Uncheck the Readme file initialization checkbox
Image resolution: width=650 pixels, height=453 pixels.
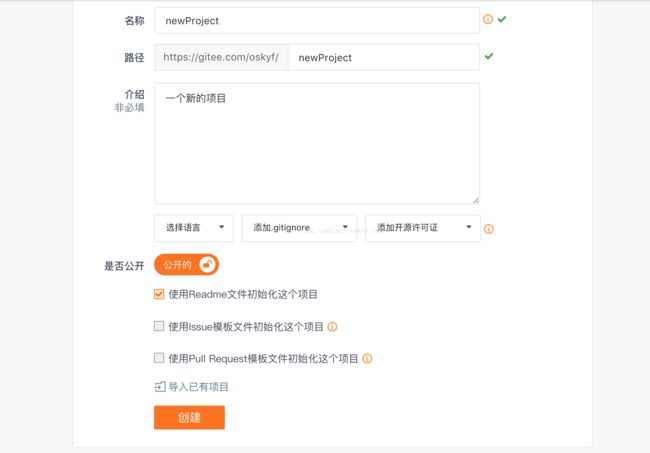pos(159,294)
